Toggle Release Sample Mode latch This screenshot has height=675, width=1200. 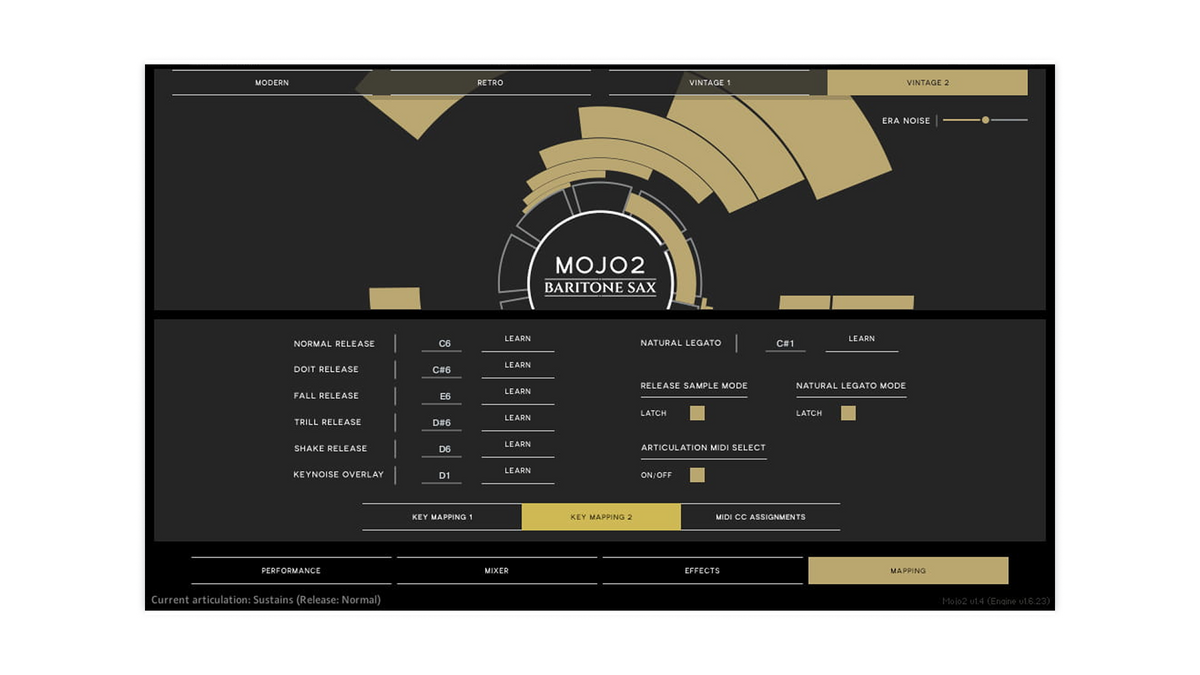(698, 413)
